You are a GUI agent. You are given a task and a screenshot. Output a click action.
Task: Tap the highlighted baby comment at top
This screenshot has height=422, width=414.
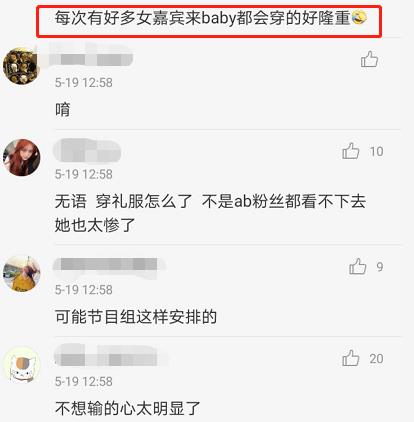coord(209,20)
